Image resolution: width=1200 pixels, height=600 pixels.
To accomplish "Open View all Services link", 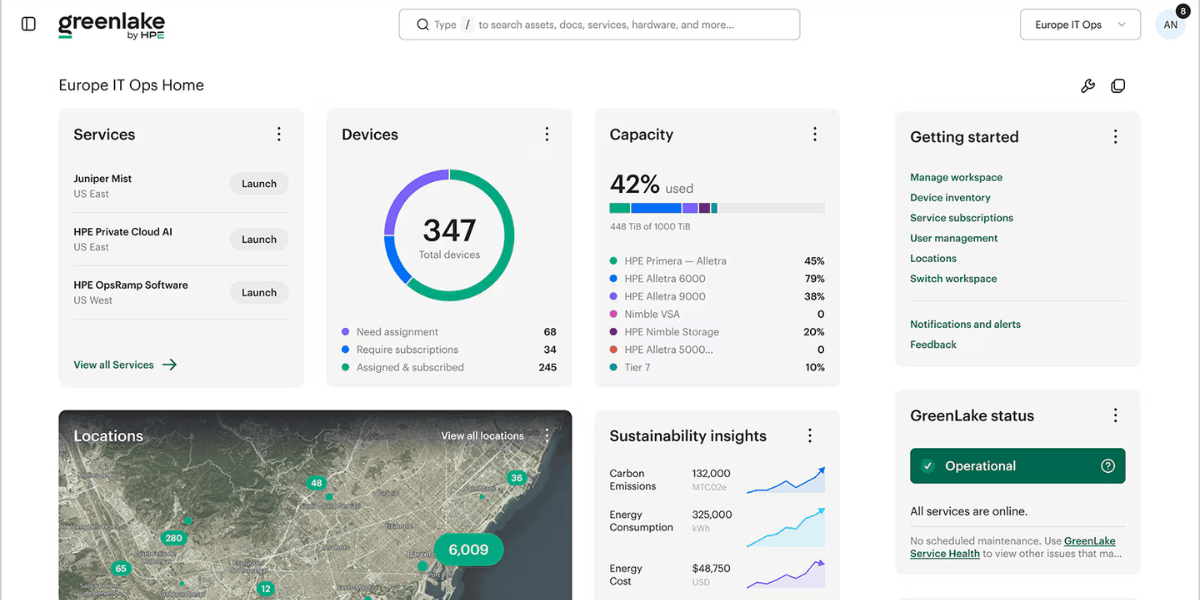I will [125, 365].
